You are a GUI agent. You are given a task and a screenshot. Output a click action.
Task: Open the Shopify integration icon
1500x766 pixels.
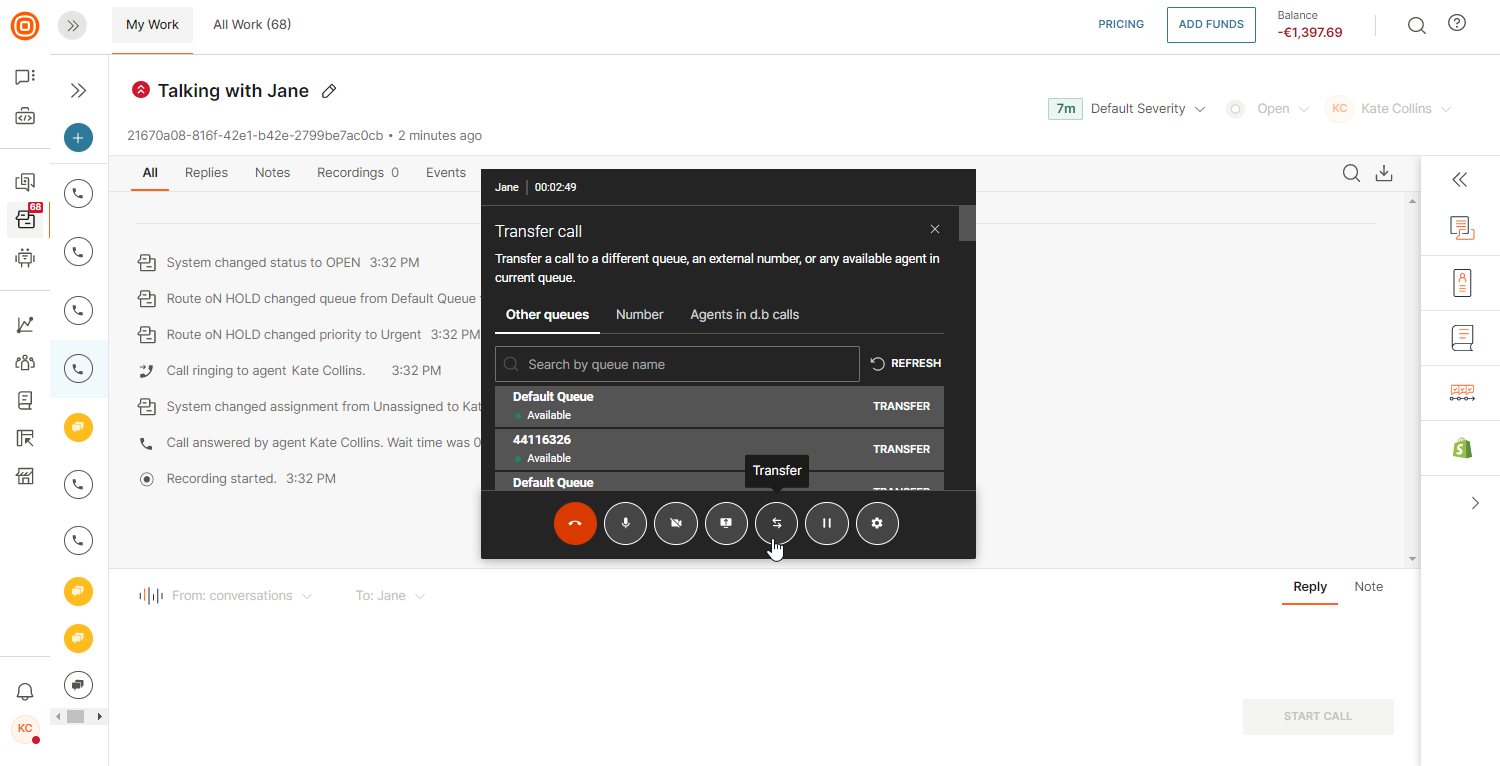1462,448
